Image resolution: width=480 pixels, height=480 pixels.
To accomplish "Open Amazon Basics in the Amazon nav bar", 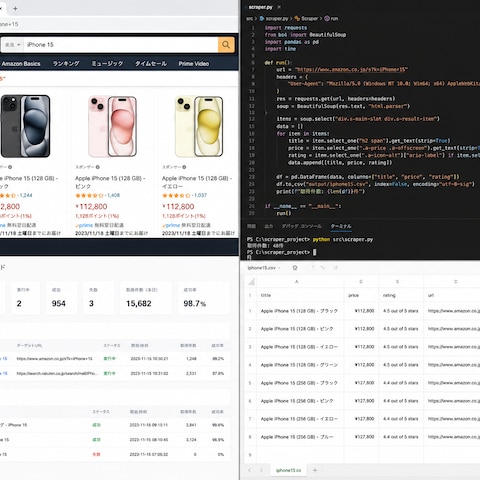I will (21, 64).
